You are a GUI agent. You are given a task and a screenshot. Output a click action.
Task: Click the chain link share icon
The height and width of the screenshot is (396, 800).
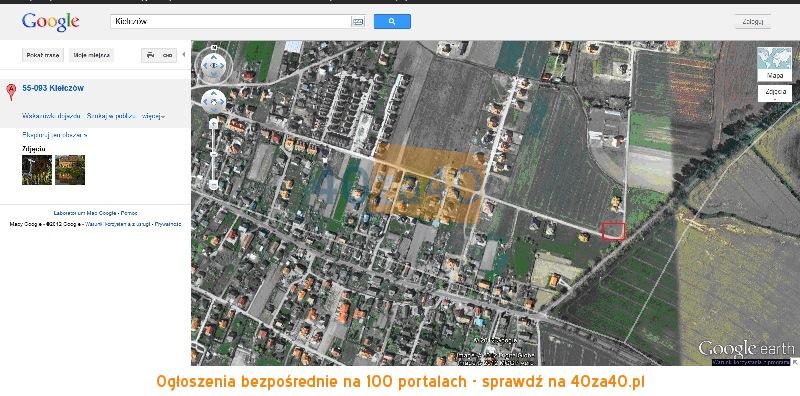pos(167,55)
